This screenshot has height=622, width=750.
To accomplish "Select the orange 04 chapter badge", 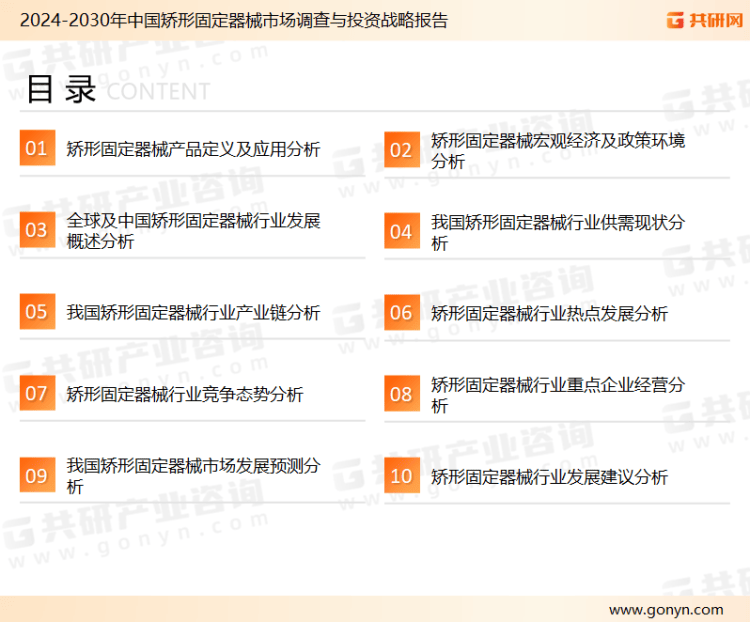I will click(x=401, y=232).
